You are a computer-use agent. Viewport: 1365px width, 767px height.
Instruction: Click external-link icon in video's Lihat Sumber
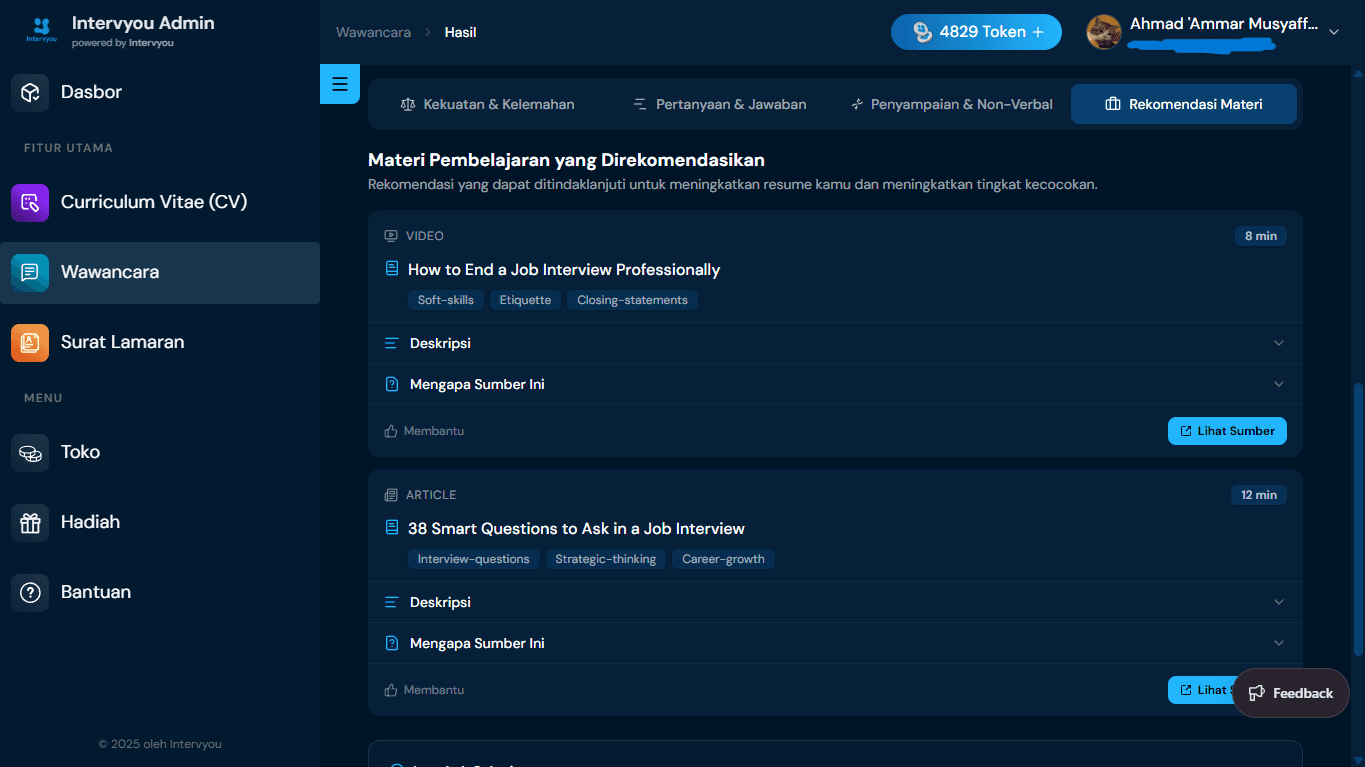pyautogui.click(x=1186, y=431)
